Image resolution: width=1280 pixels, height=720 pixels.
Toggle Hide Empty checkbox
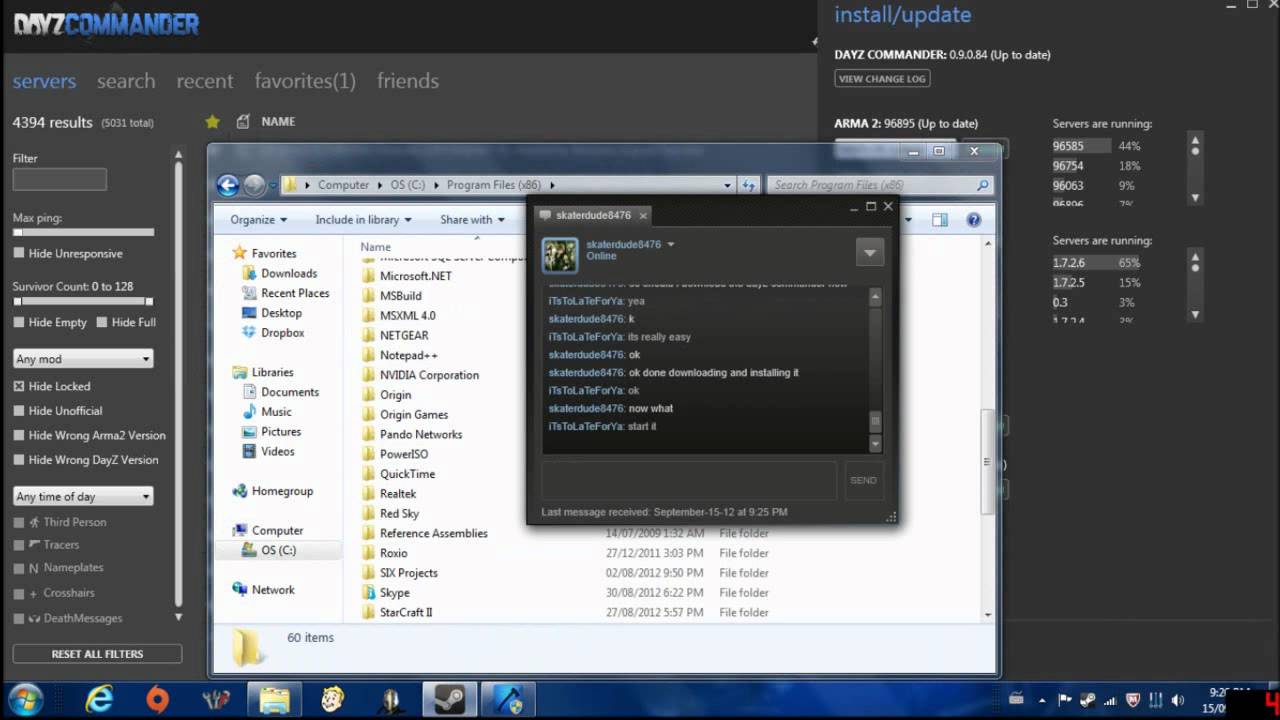click(x=19, y=323)
